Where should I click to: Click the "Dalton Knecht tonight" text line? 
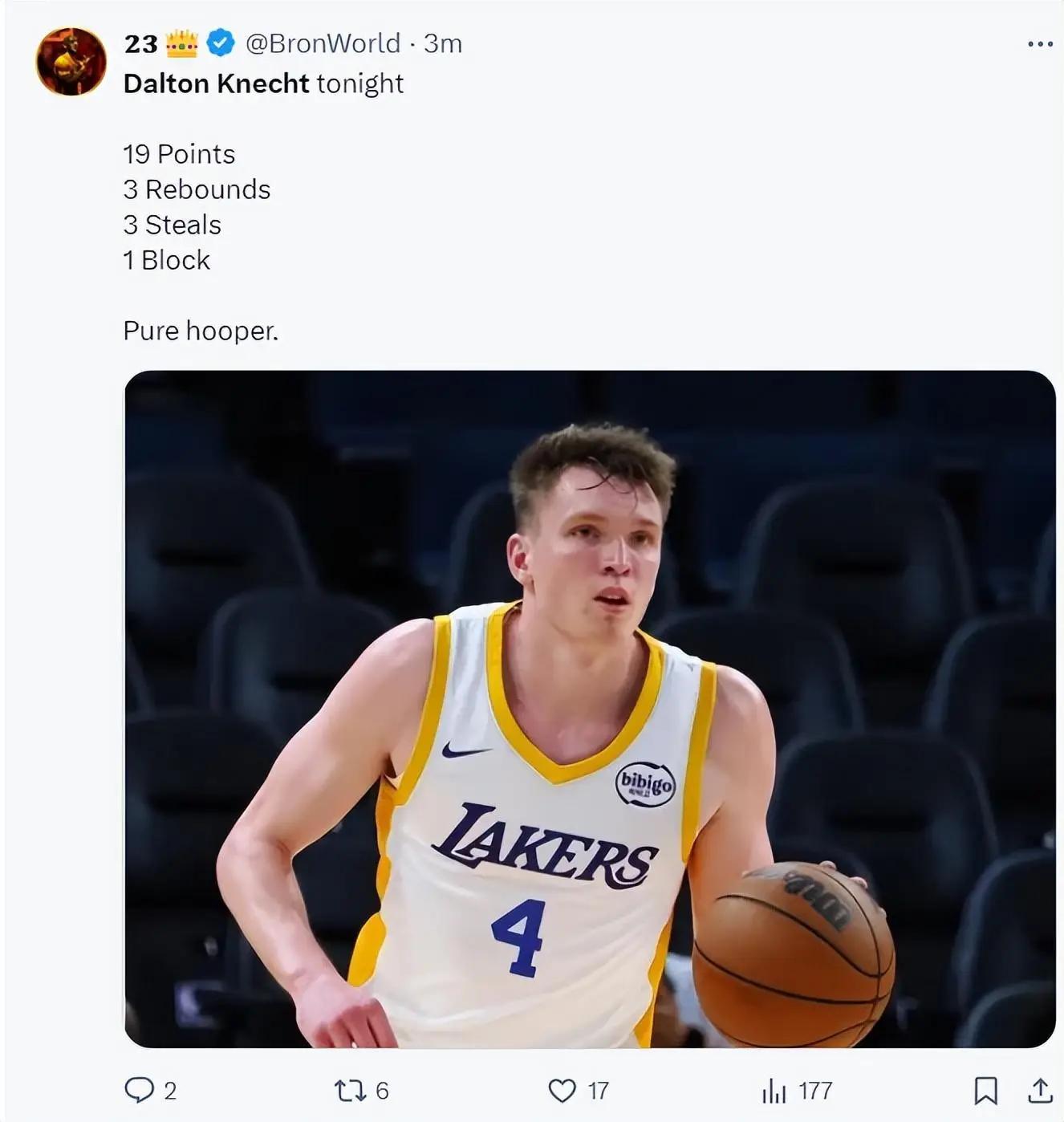tap(263, 83)
